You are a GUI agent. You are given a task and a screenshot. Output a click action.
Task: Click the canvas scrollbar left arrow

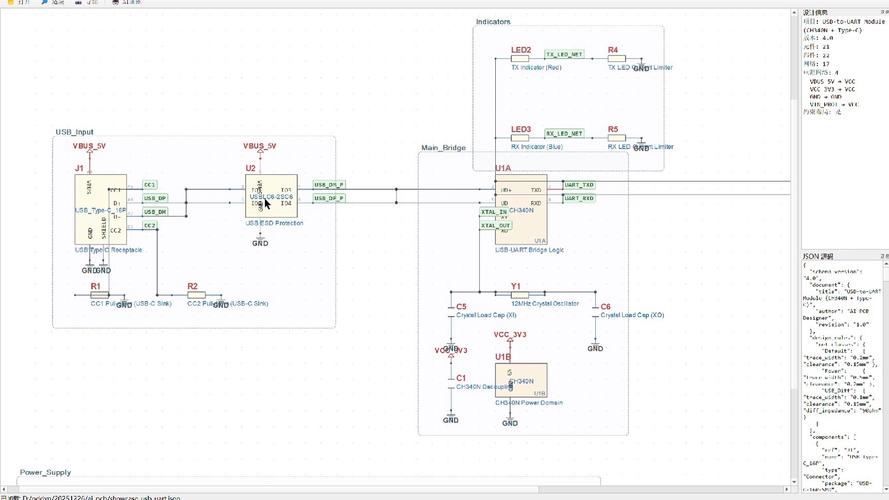(x=3, y=489)
